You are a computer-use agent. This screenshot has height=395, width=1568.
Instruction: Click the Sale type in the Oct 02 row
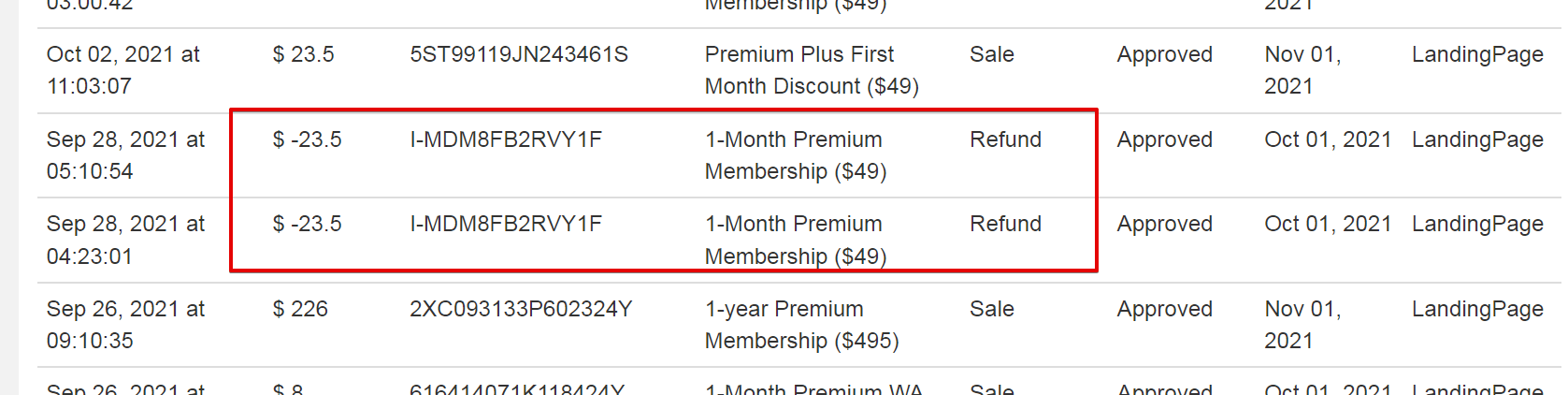[x=991, y=54]
